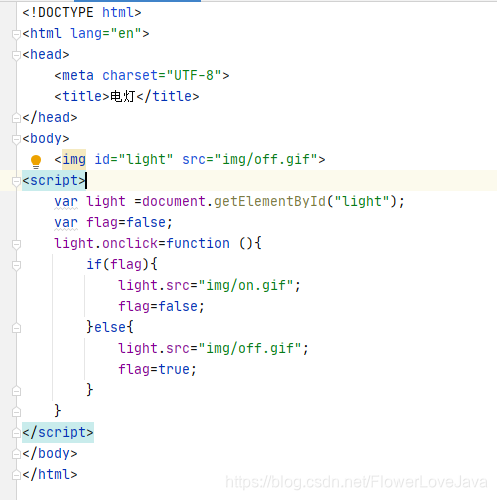497x500 pixels.
Task: Click the opening <script> tag text
Action: 54,181
